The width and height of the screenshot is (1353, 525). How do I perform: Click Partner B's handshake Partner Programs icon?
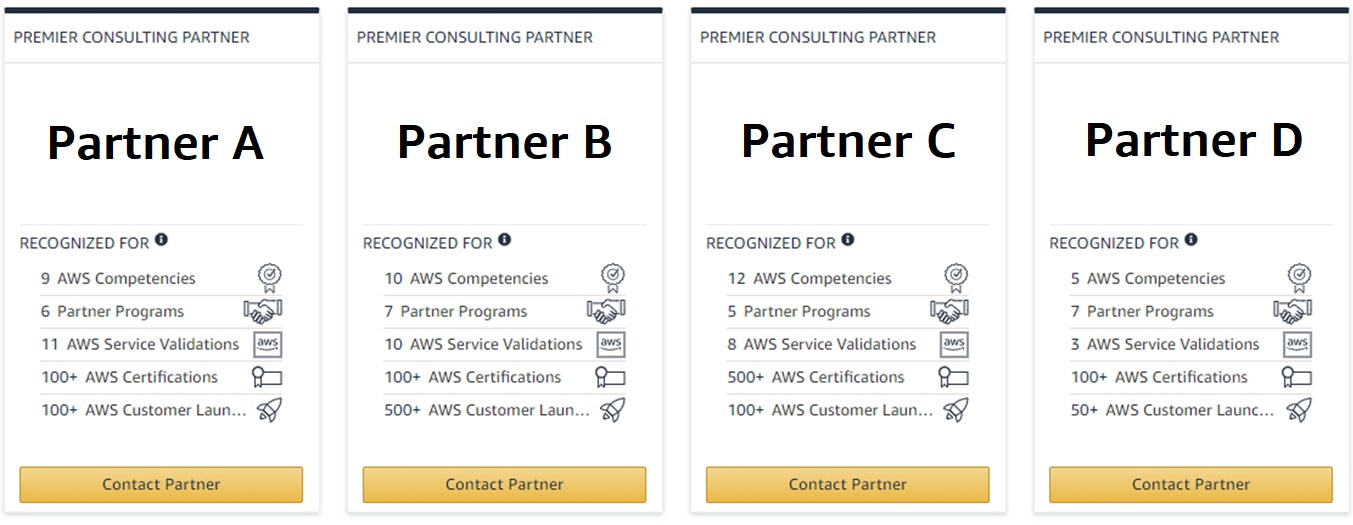(x=606, y=311)
